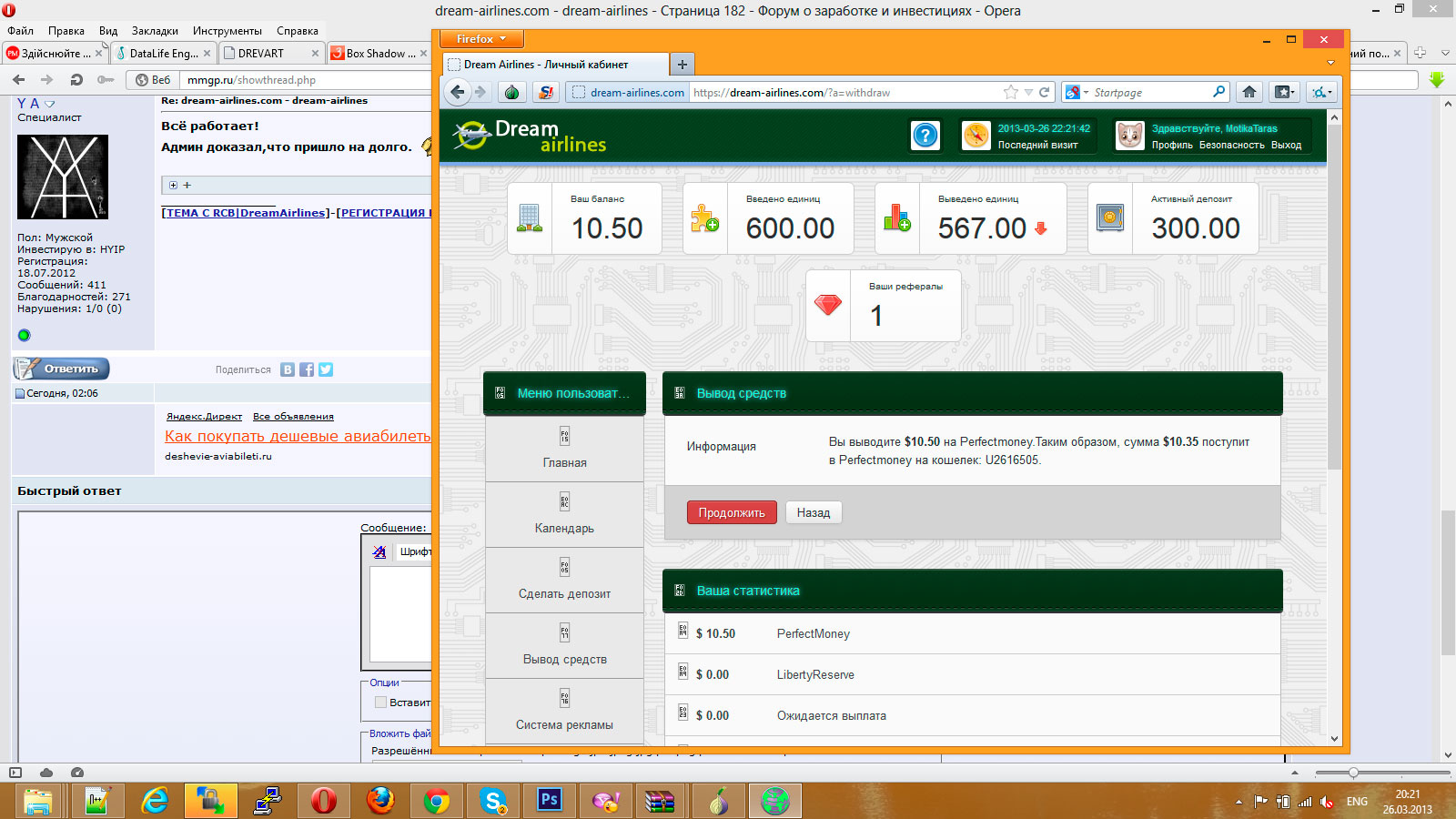Open Photoshop from the taskbar

click(549, 800)
